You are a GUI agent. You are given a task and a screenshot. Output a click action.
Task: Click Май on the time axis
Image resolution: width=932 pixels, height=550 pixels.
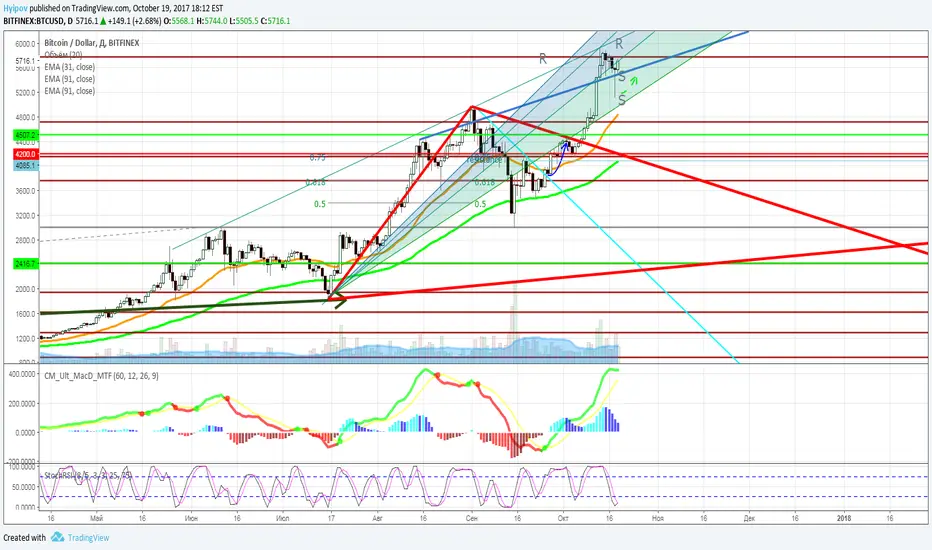coord(96,518)
